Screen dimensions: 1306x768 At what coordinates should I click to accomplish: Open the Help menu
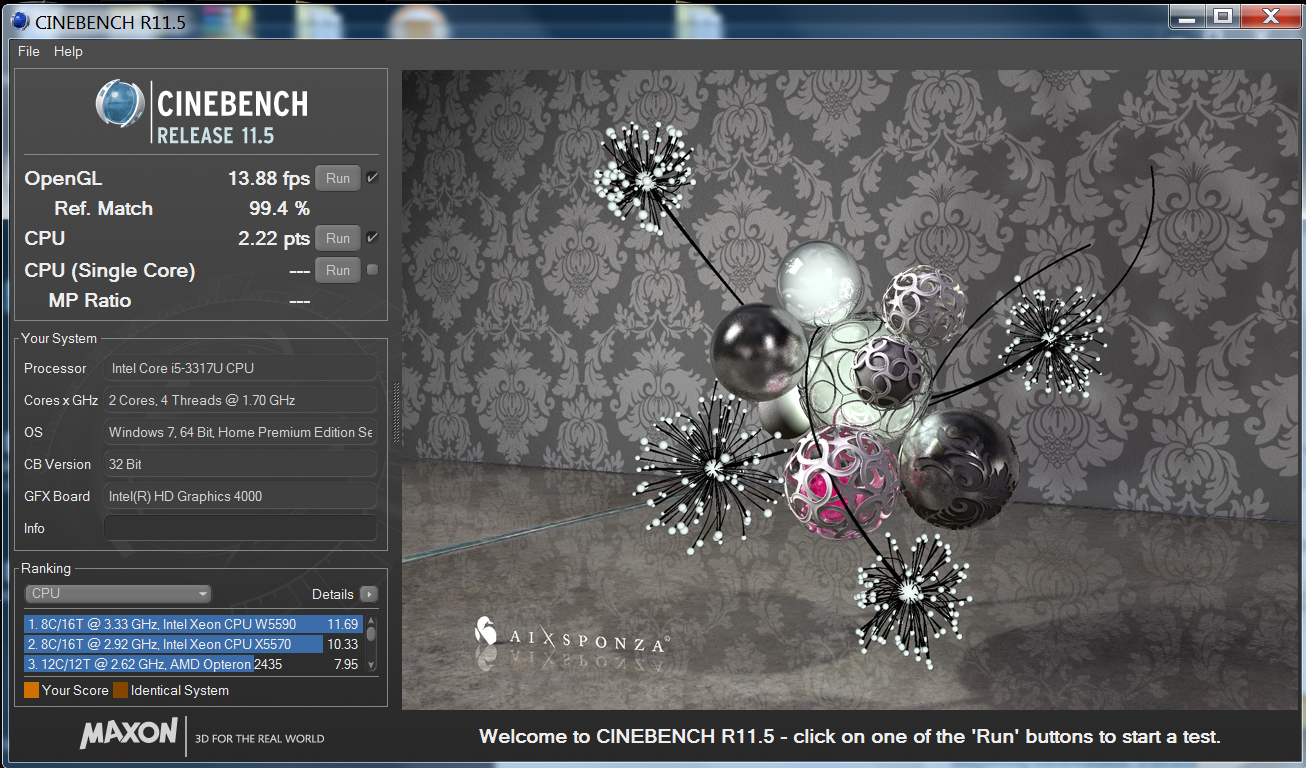tap(68, 51)
